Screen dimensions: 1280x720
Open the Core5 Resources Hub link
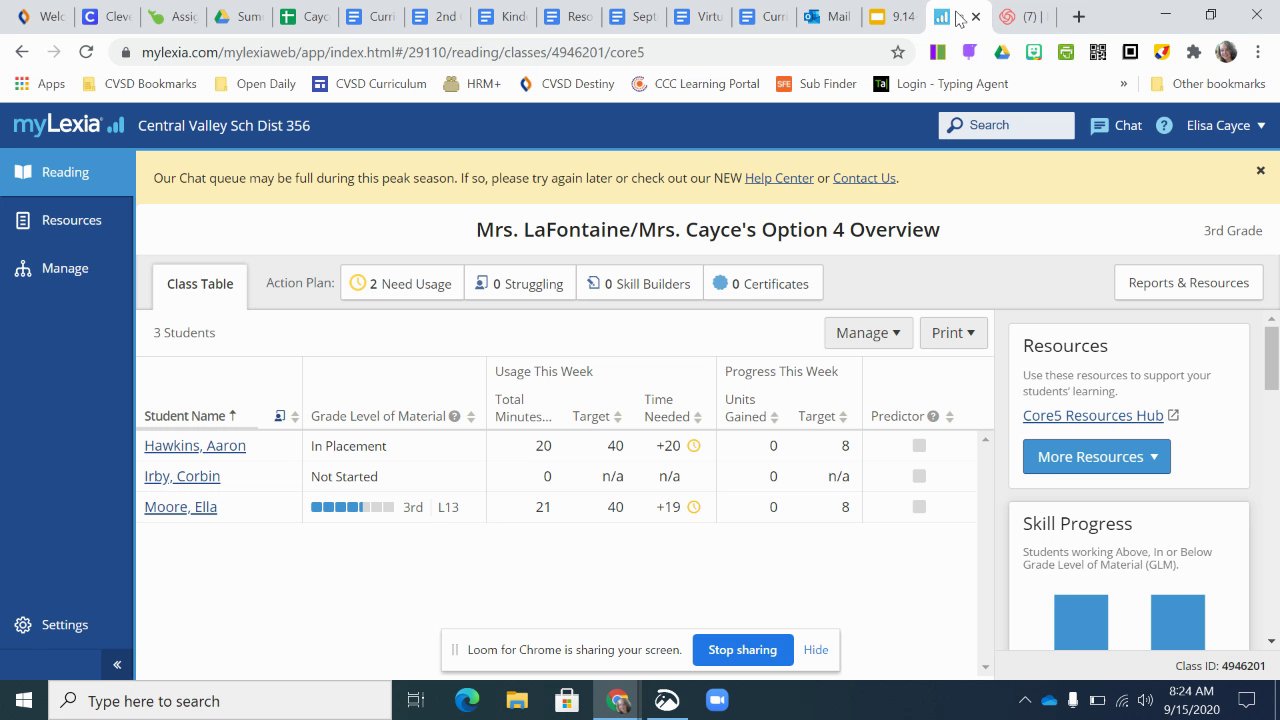[x=1093, y=415]
